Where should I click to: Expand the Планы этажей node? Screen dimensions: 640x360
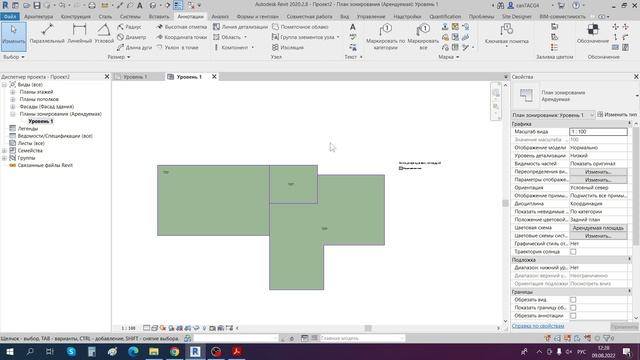click(x=13, y=92)
